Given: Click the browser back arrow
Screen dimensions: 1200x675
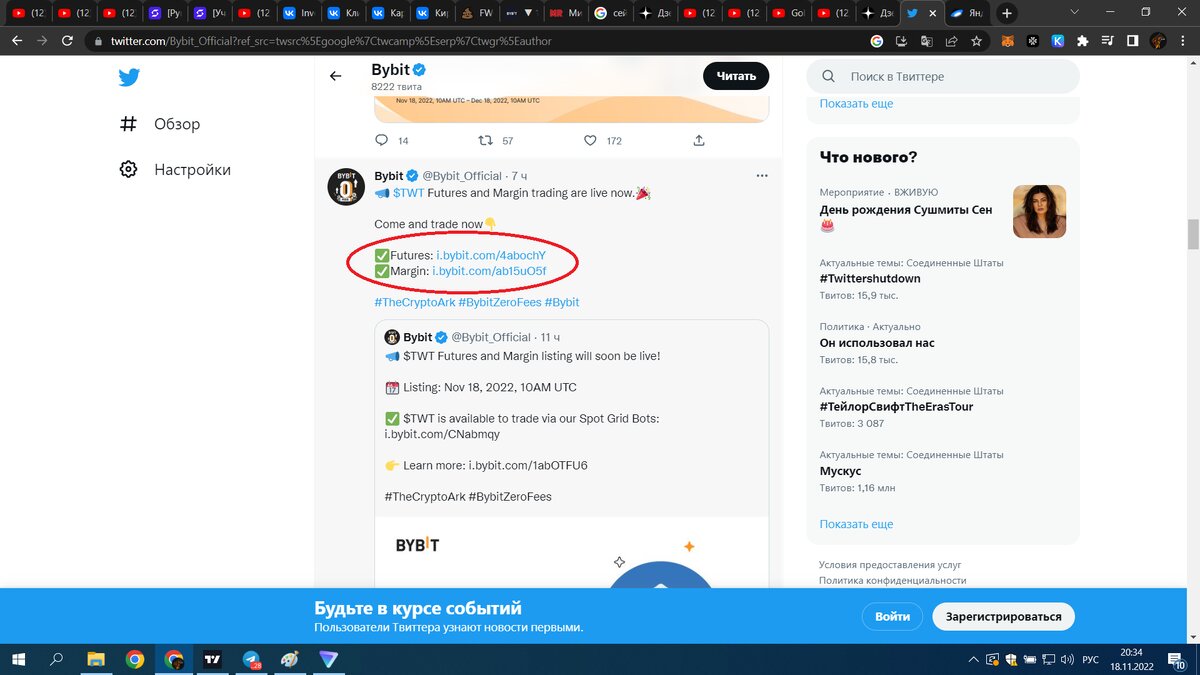Looking at the screenshot, I should click(x=17, y=41).
